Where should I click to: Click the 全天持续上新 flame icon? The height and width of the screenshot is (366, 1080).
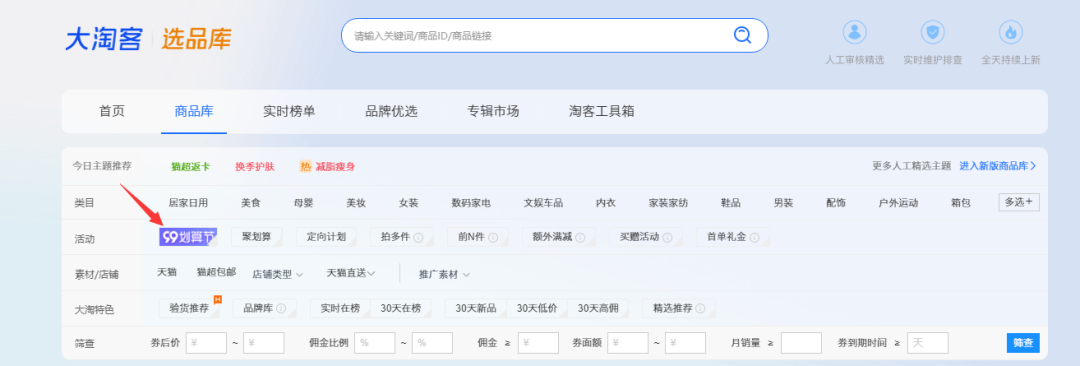tap(1010, 32)
